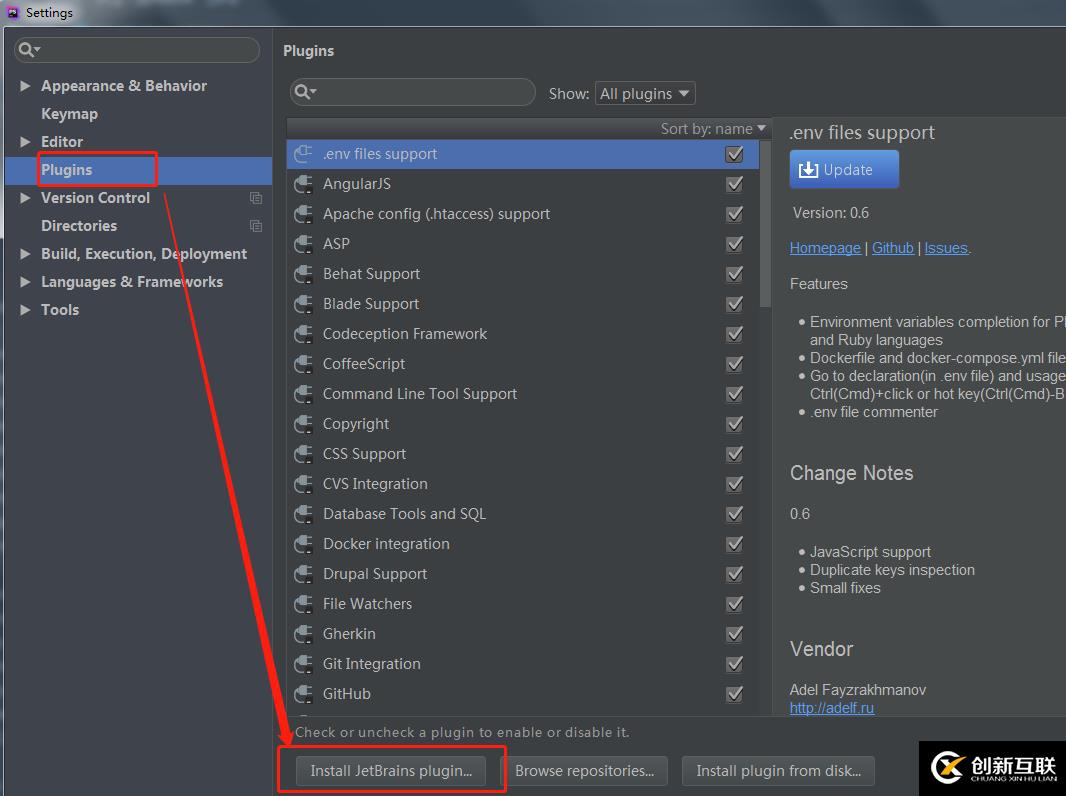Screen dimensions: 1066x796
Task: Click the Settings window title icon
Action: point(12,12)
